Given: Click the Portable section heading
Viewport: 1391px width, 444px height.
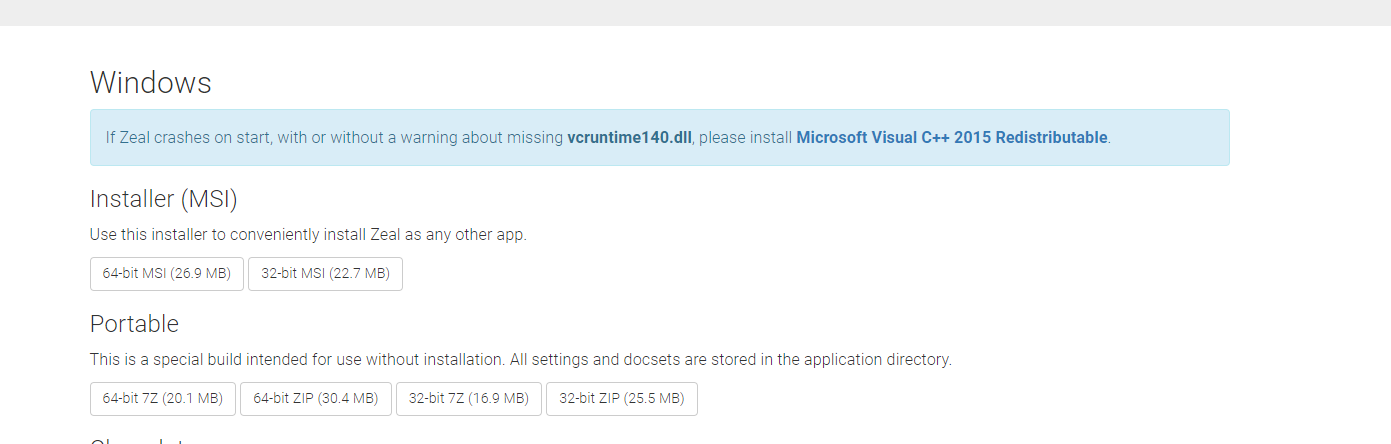Looking at the screenshot, I should (x=134, y=324).
